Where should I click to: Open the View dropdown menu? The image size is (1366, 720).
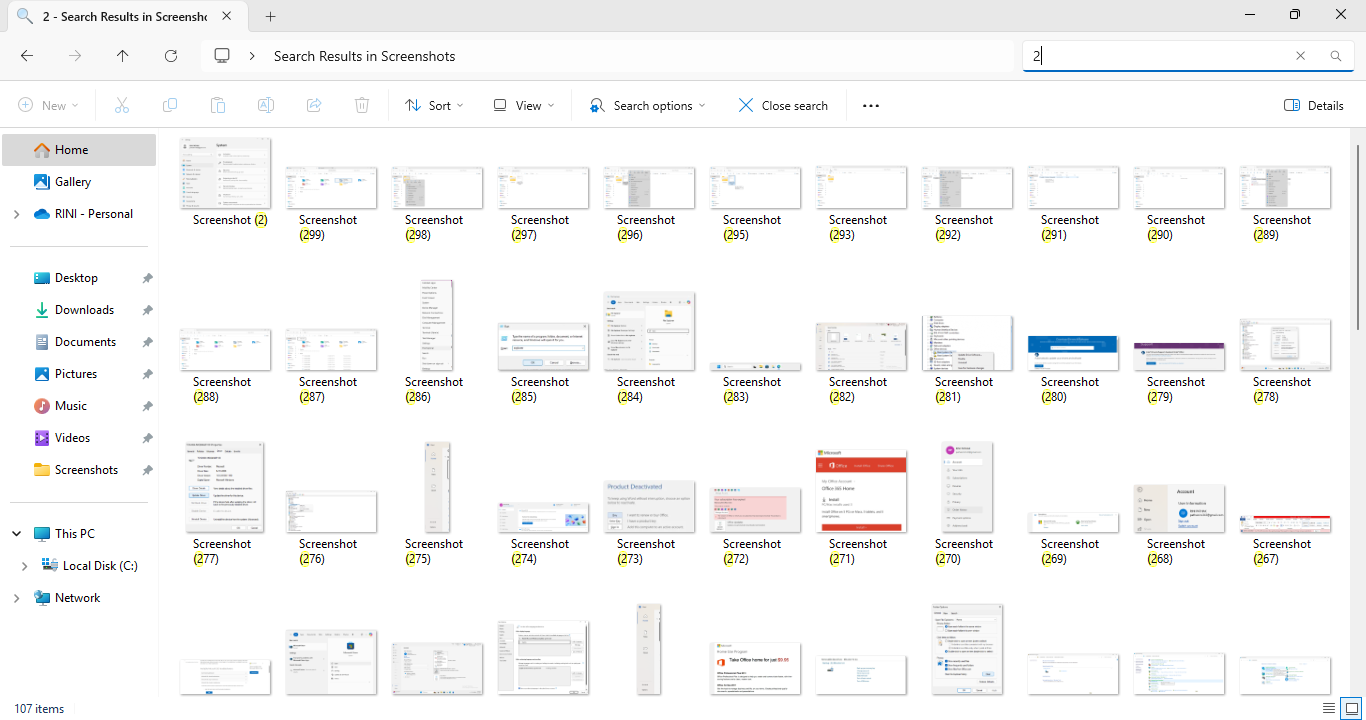[524, 105]
